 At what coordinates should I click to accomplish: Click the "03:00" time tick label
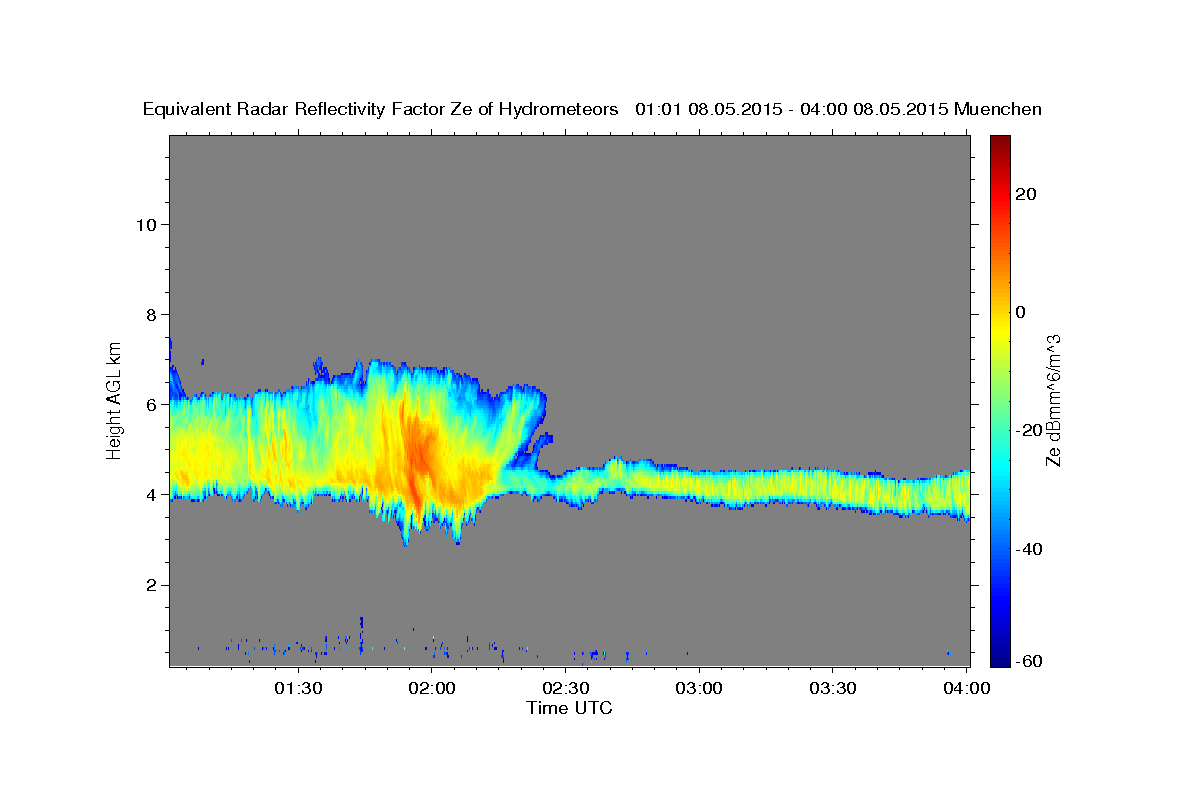click(x=699, y=688)
